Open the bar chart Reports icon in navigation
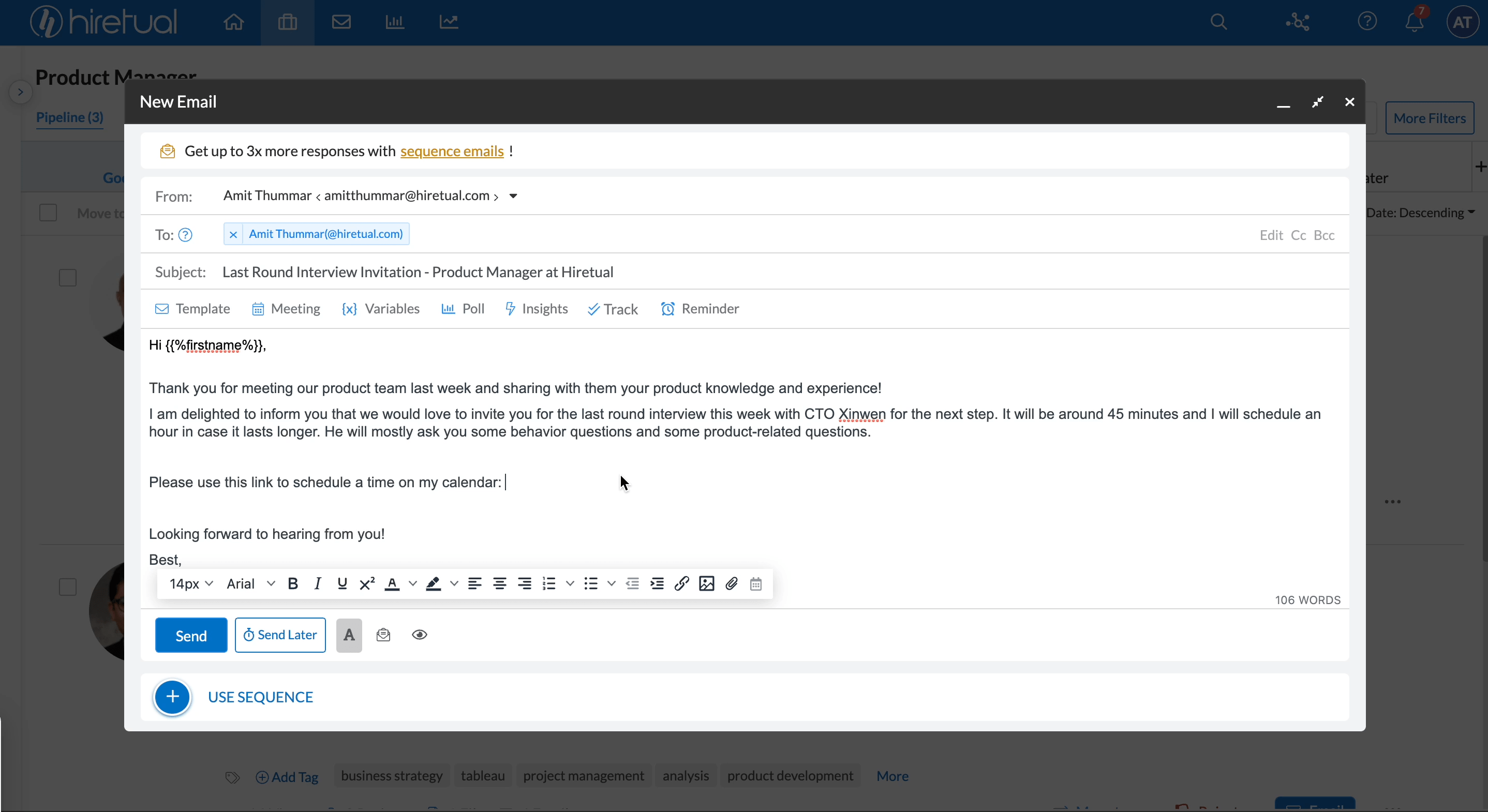This screenshot has width=1488, height=812. point(395,22)
